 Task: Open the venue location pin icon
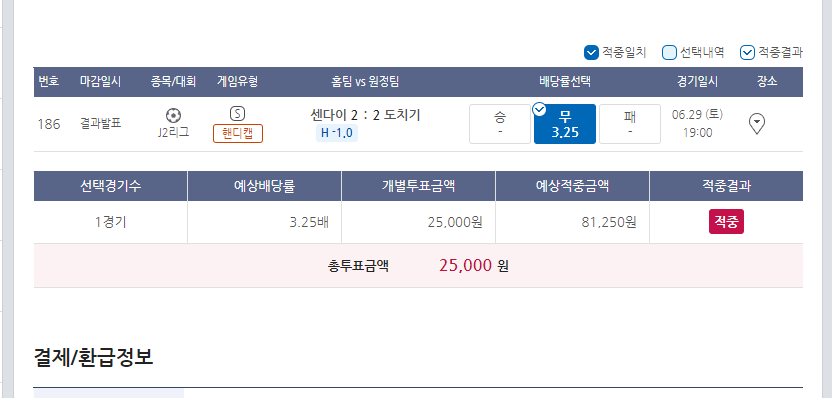757,124
